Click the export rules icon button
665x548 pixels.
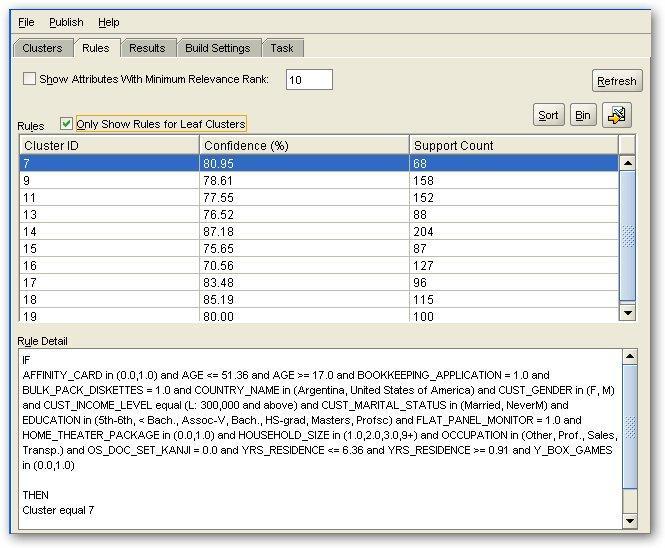click(617, 115)
